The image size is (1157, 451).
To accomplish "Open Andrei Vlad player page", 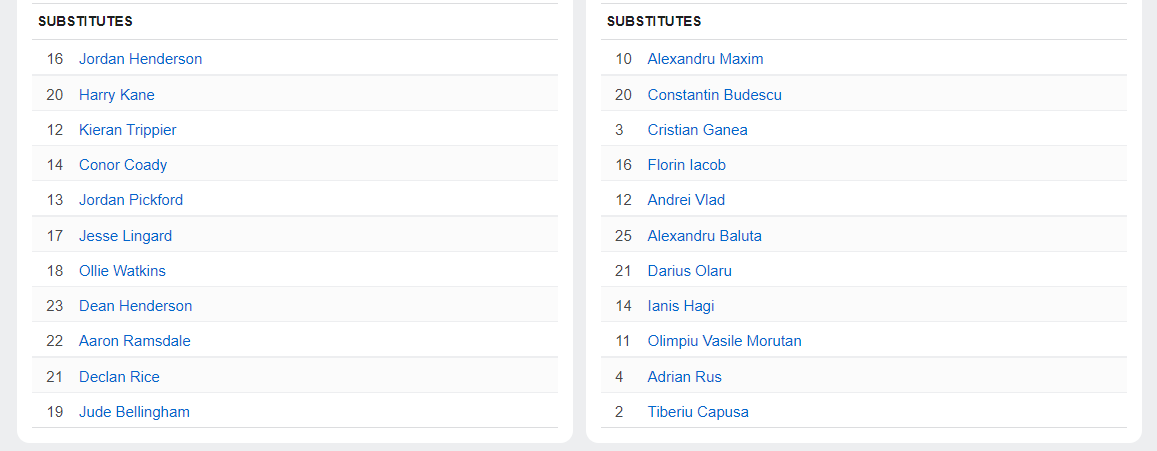I will 686,200.
